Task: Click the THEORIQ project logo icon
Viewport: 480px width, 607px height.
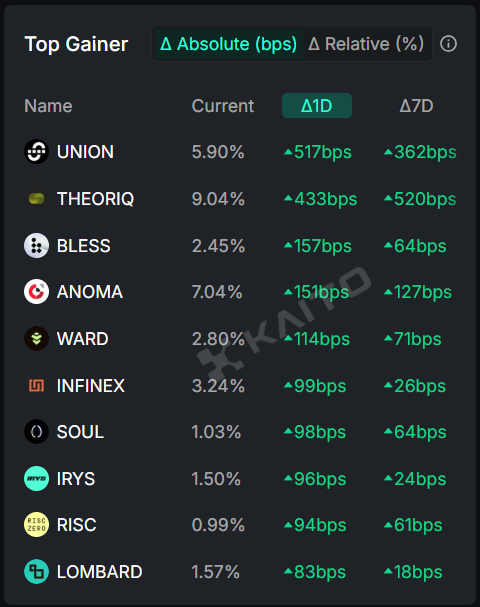Action: [36, 199]
